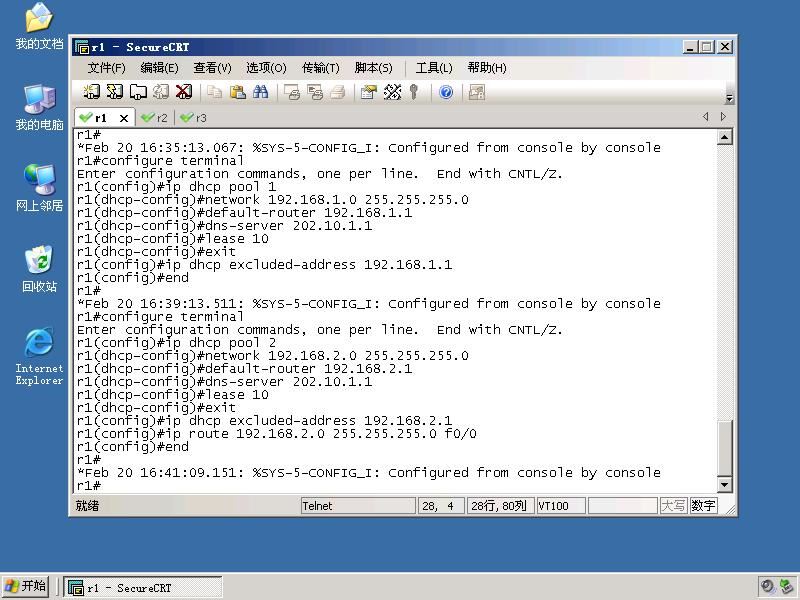Open the 编辑(E) menu
This screenshot has width=800, height=600.
click(x=159, y=68)
